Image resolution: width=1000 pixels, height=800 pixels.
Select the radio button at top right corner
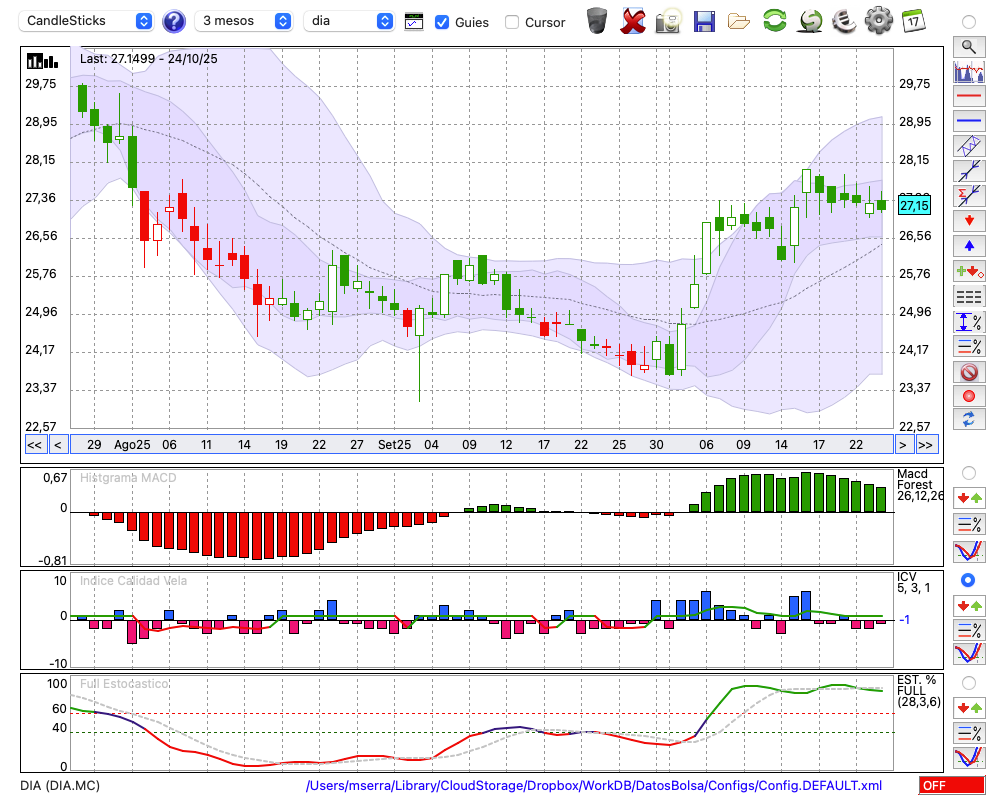[969, 22]
